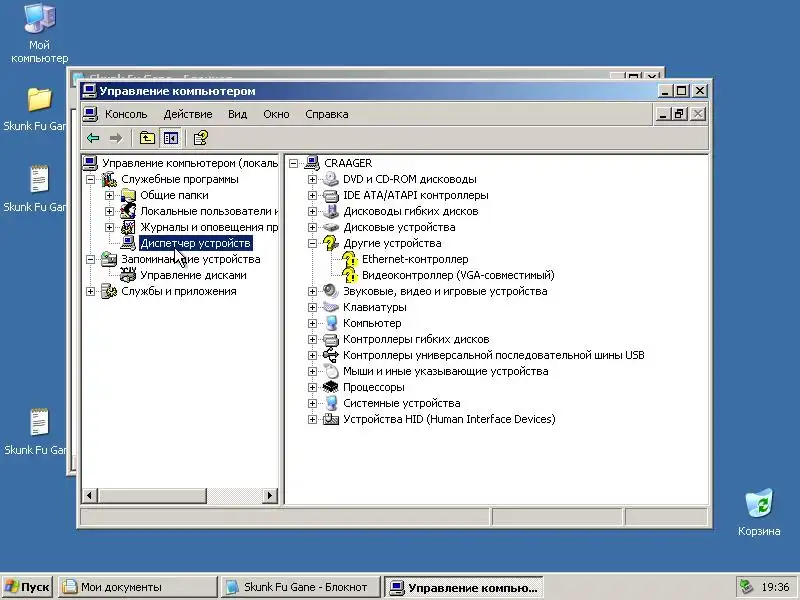Click the Звуковые, видео и игровые устройства icon

(331, 291)
